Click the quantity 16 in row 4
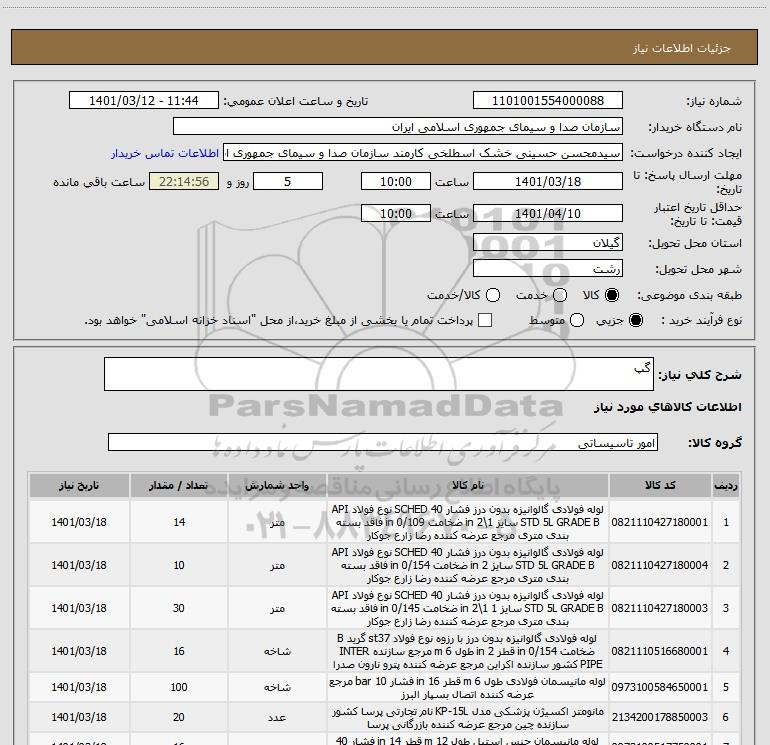The height and width of the screenshot is (745, 770). pyautogui.click(x=179, y=651)
